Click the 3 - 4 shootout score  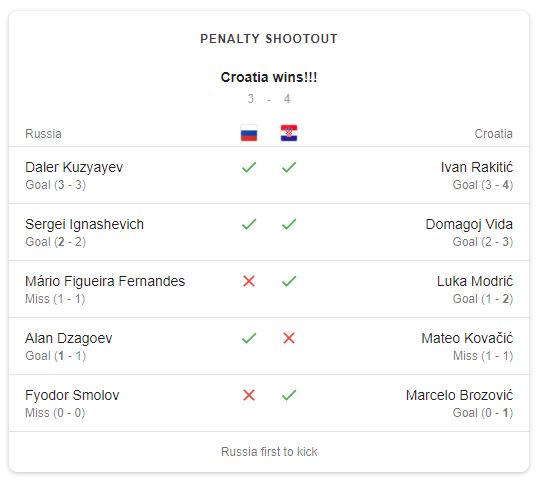coord(269,99)
